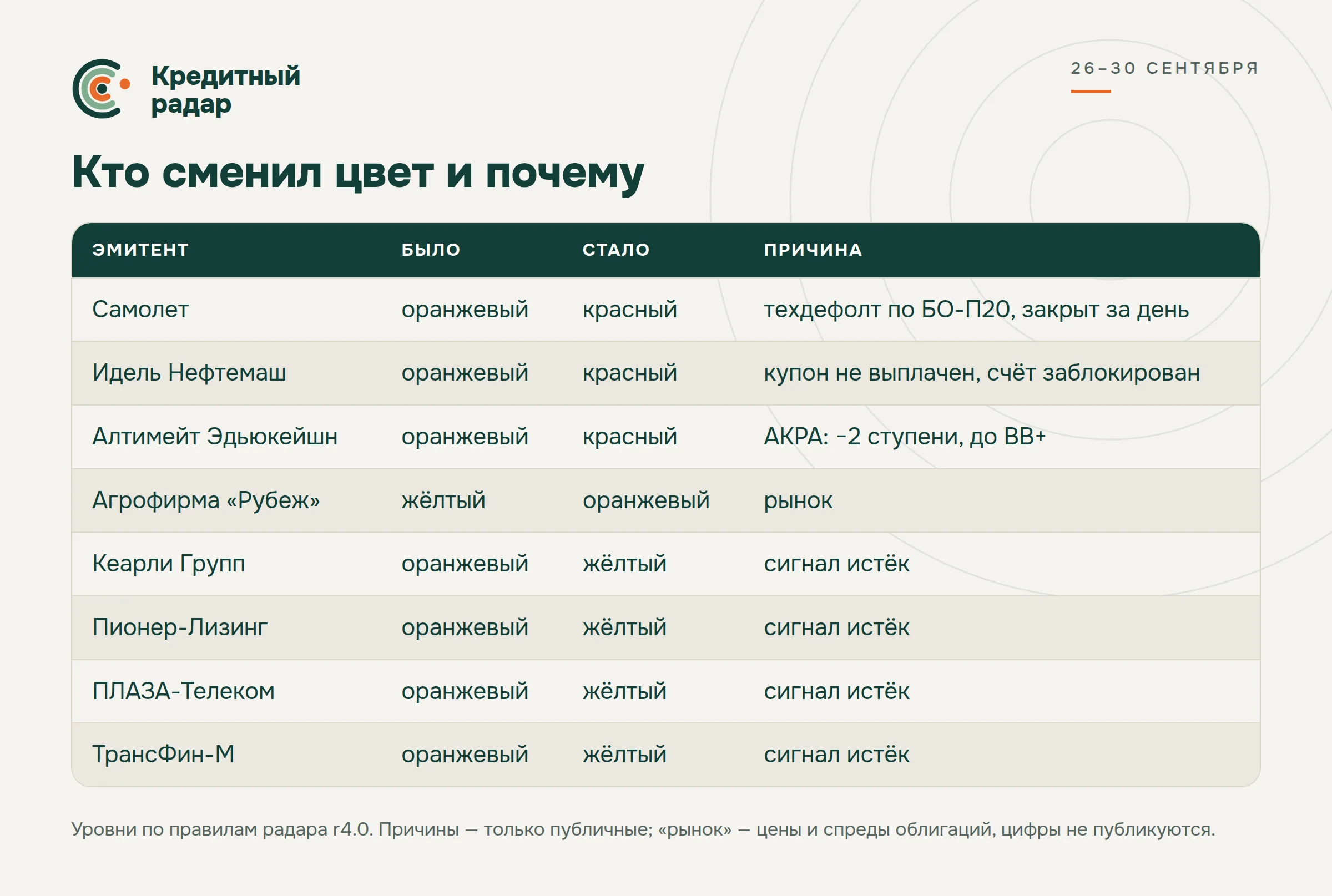1332x896 pixels.
Task: Click «оранжевый» in the Идель Нефтемаш row
Action: click(465, 373)
